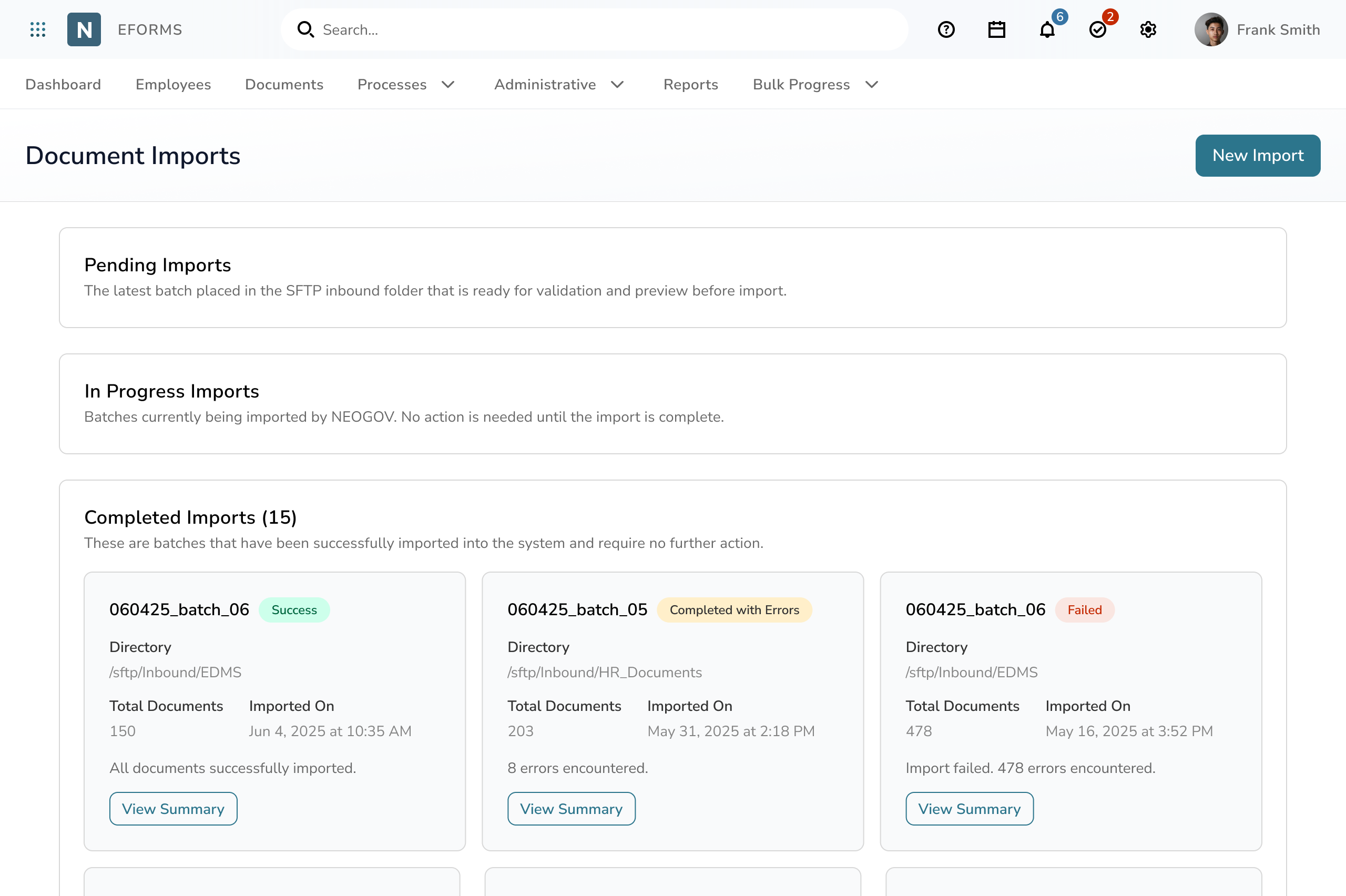The height and width of the screenshot is (896, 1346).
Task: Expand the Bulk Progress dropdown menu
Action: click(814, 85)
